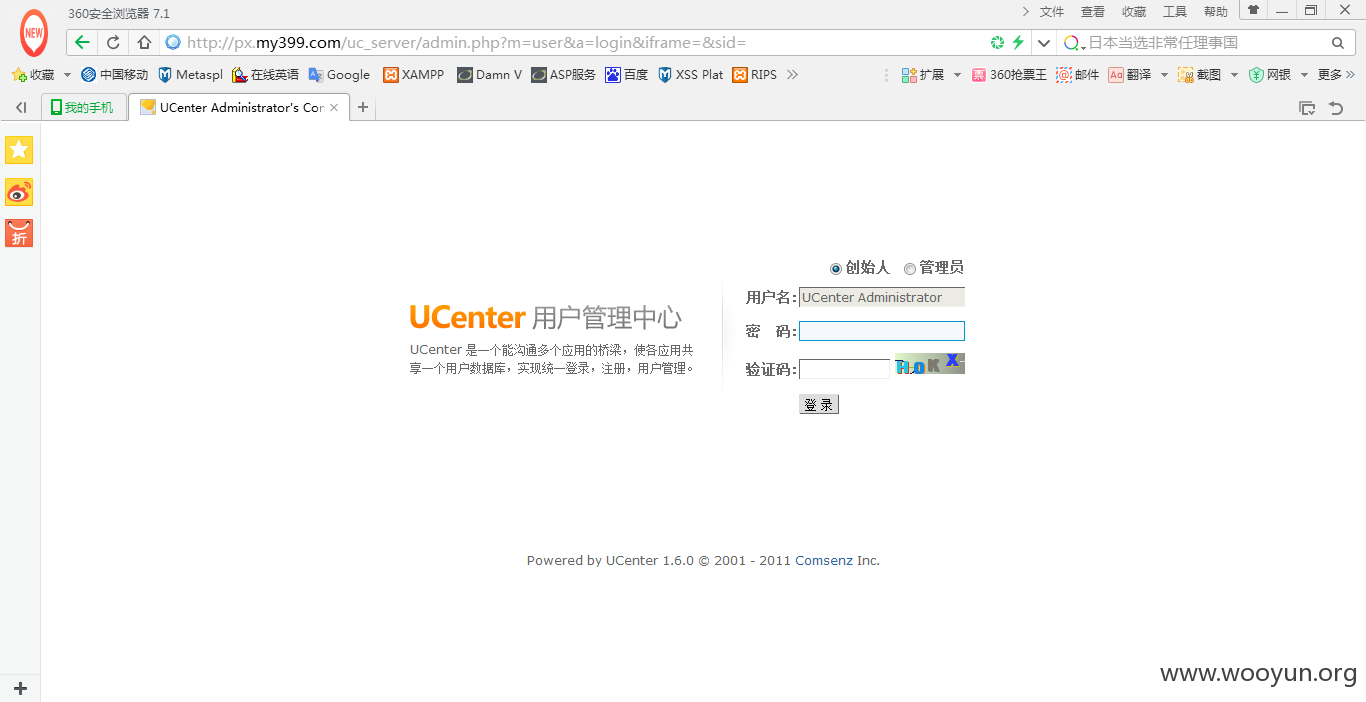Image resolution: width=1366 pixels, height=702 pixels.
Task: Focus the 密码 password field
Action: click(x=881, y=331)
